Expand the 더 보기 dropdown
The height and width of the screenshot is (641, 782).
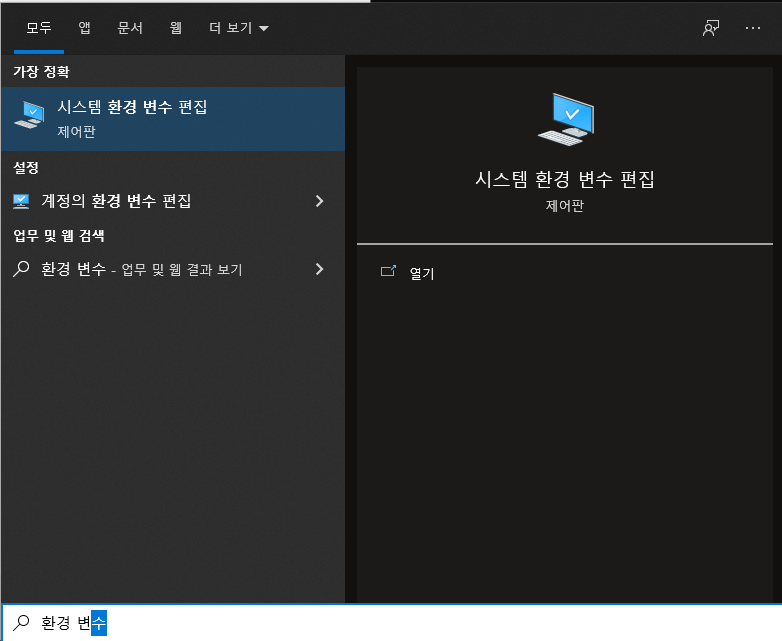pos(238,28)
